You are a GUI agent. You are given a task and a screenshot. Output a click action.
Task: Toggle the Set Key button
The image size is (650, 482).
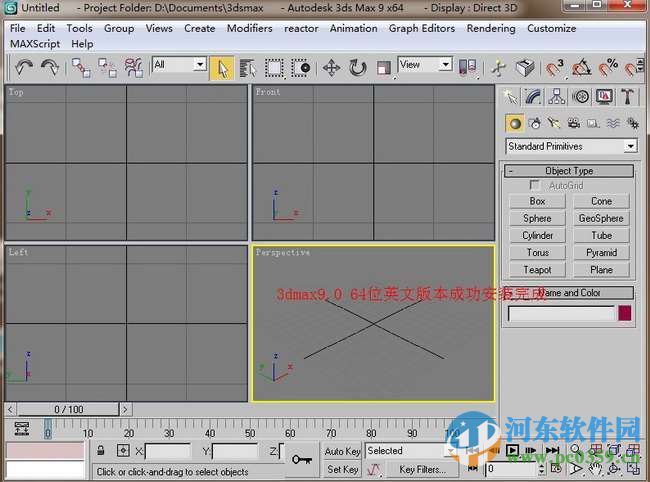[342, 470]
